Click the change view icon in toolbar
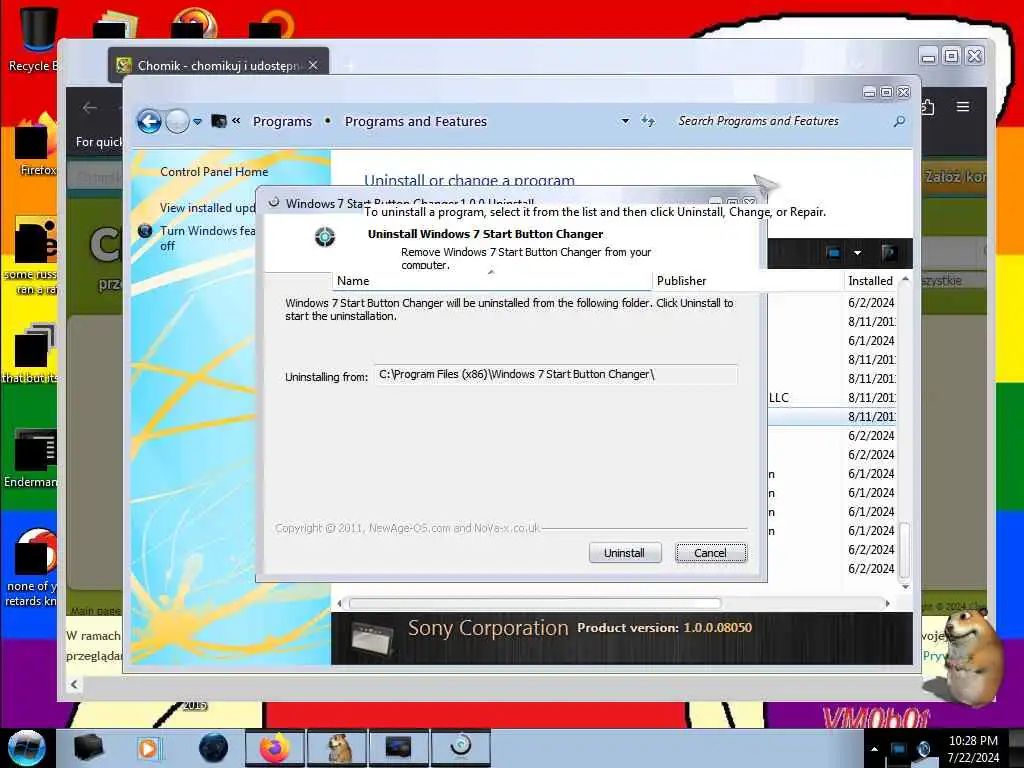Viewport: 1024px width, 768px height. 833,253
